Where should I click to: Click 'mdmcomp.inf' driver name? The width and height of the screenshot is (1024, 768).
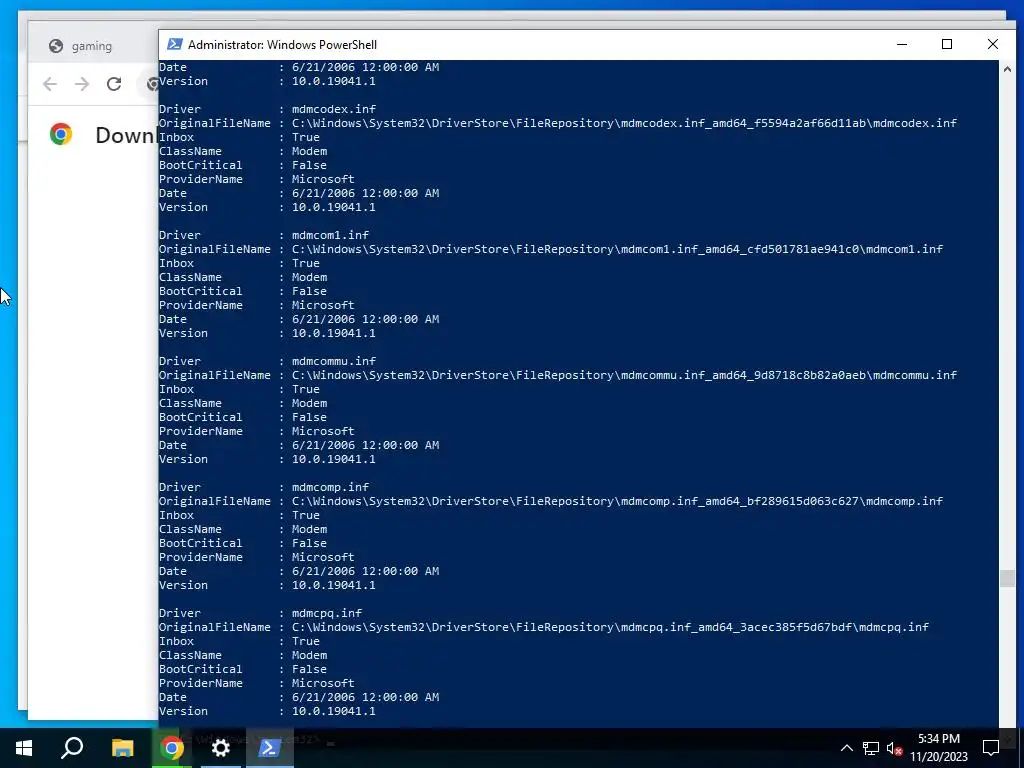tap(330, 487)
